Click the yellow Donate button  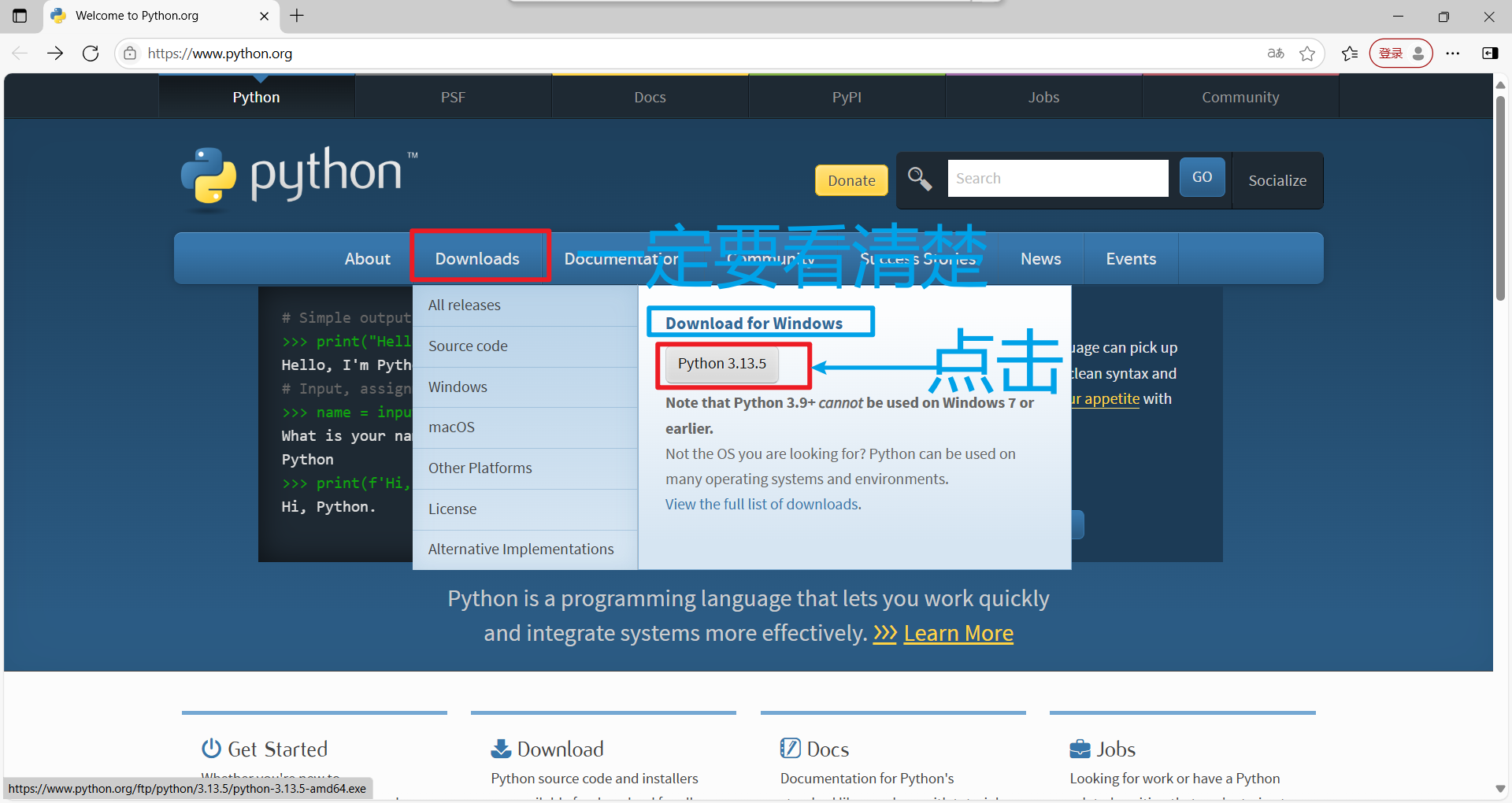pos(851,180)
